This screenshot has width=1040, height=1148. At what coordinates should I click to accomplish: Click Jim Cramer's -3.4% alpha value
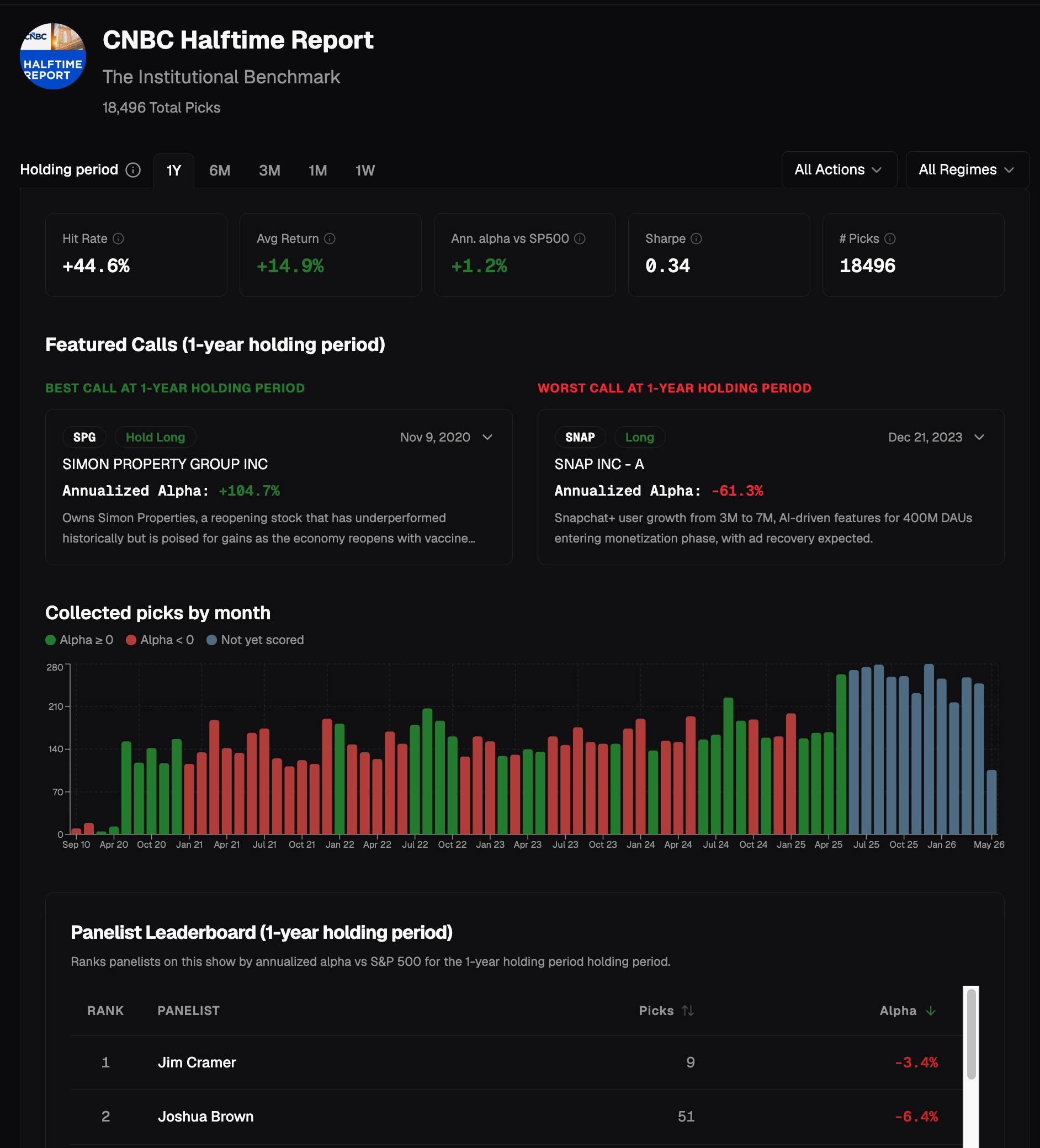(x=916, y=1062)
